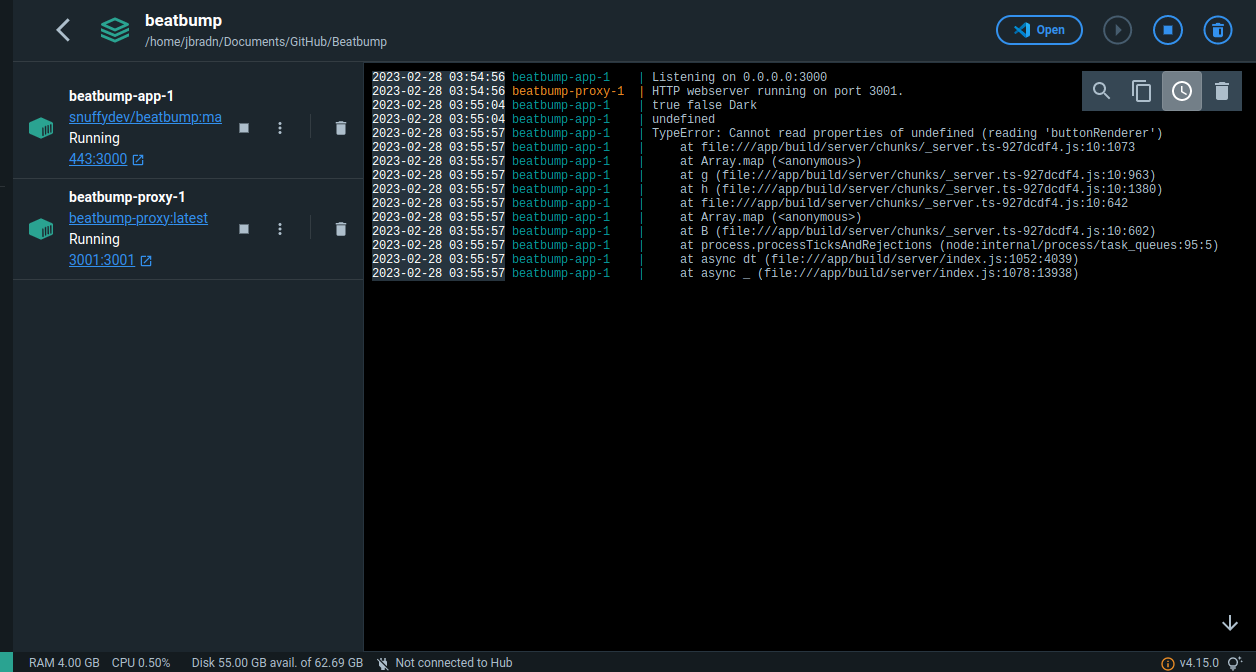Stop the beatbump-app-1 container
The width and height of the screenshot is (1256, 672).
pyautogui.click(x=244, y=128)
